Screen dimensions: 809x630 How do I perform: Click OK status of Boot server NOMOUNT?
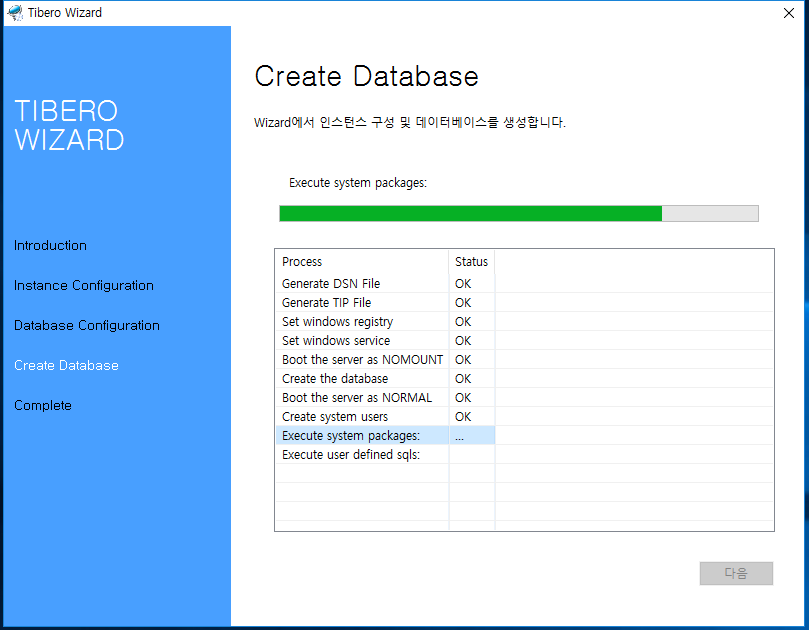point(463,360)
